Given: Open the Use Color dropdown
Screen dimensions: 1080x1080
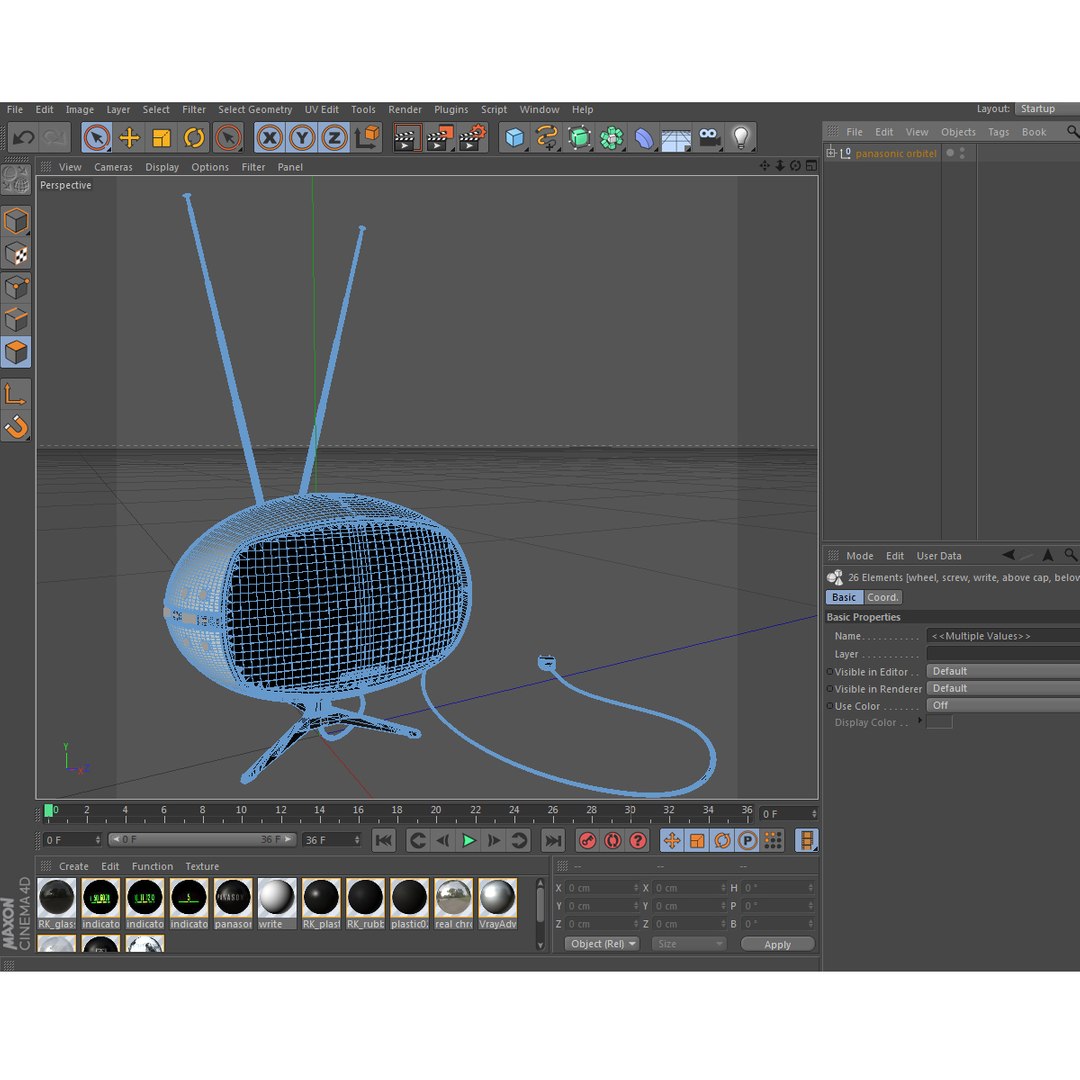Looking at the screenshot, I should tap(1003, 706).
